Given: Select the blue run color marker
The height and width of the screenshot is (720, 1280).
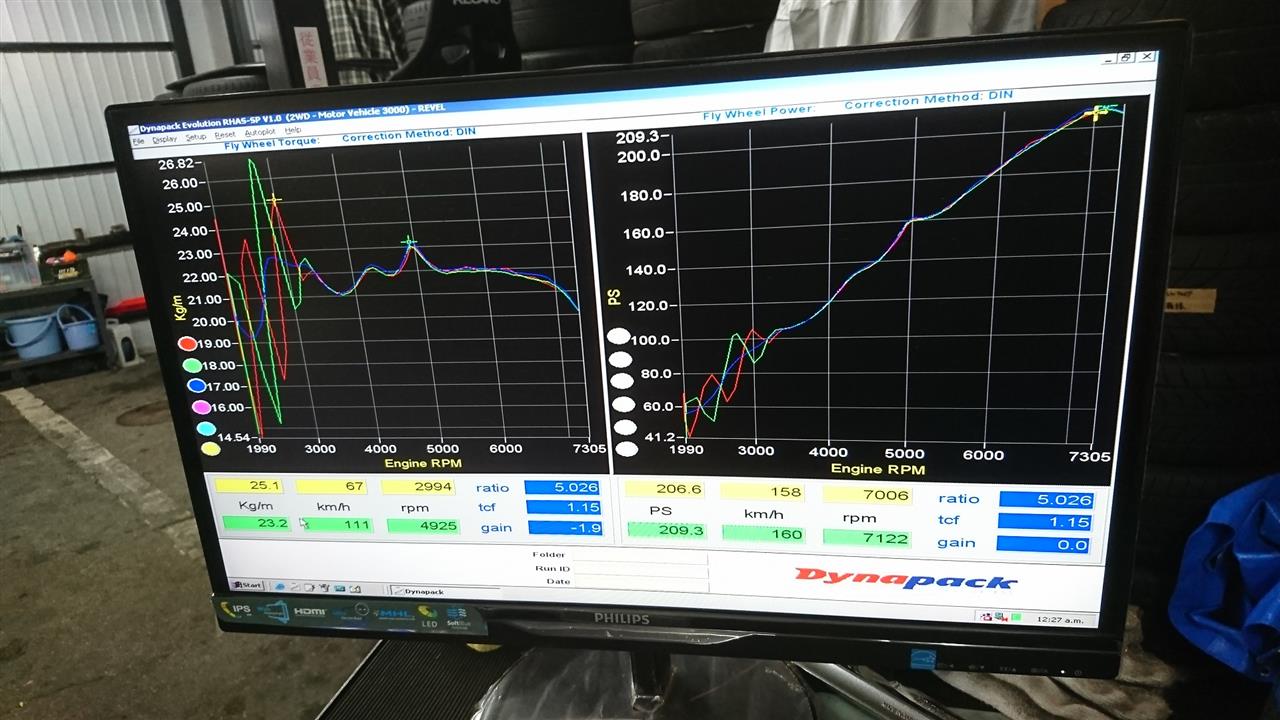Looking at the screenshot, I should point(197,386).
